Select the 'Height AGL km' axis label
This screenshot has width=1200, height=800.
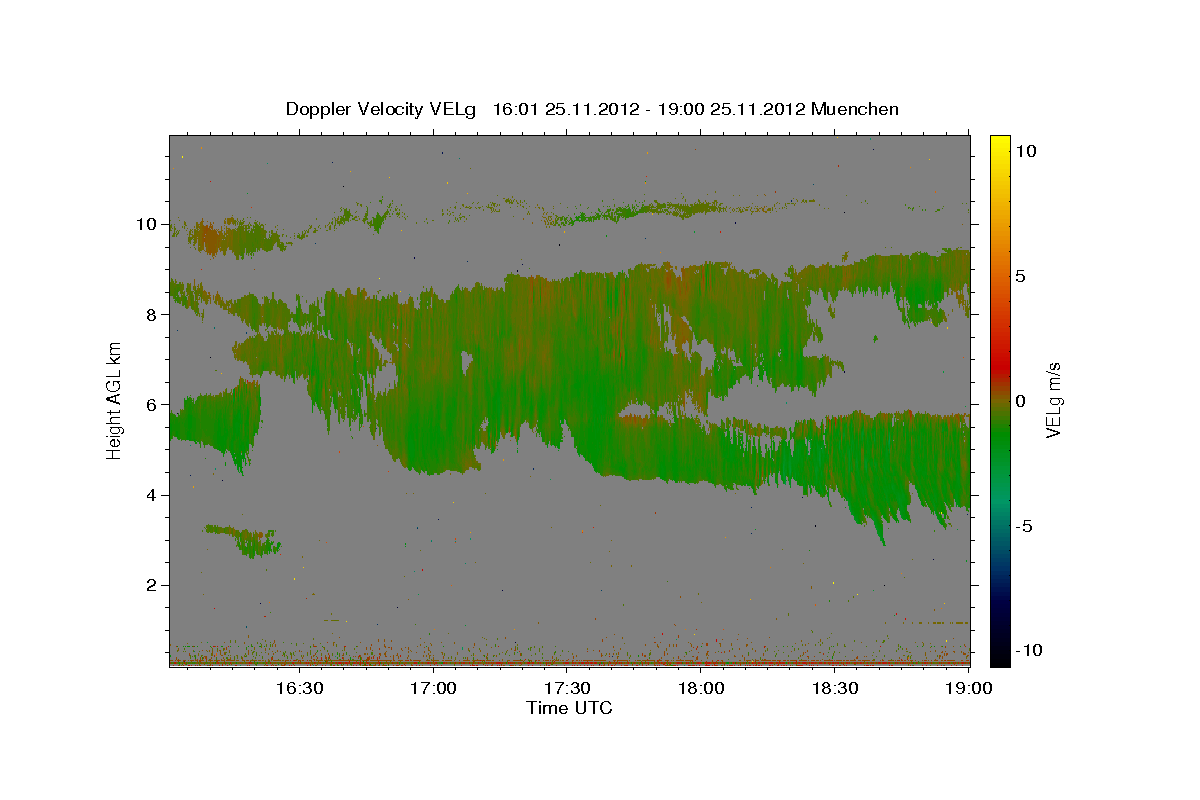pos(115,400)
